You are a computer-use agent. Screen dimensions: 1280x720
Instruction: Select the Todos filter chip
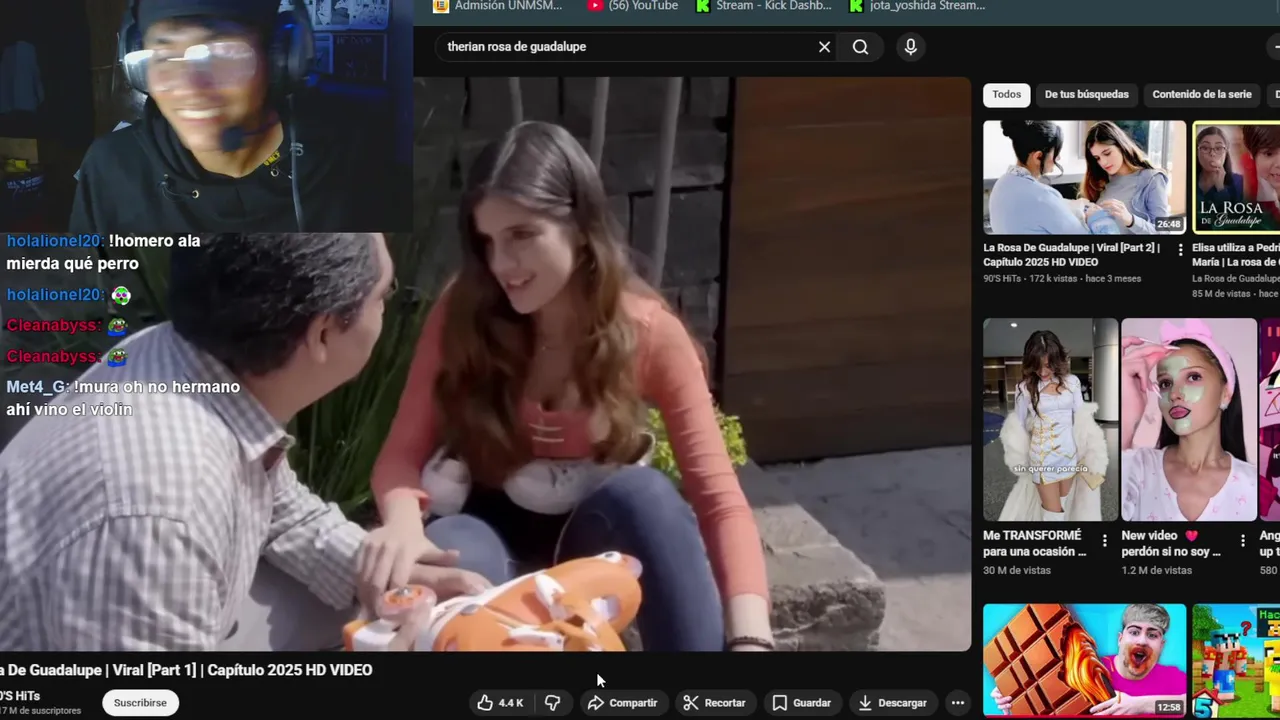[1007, 95]
